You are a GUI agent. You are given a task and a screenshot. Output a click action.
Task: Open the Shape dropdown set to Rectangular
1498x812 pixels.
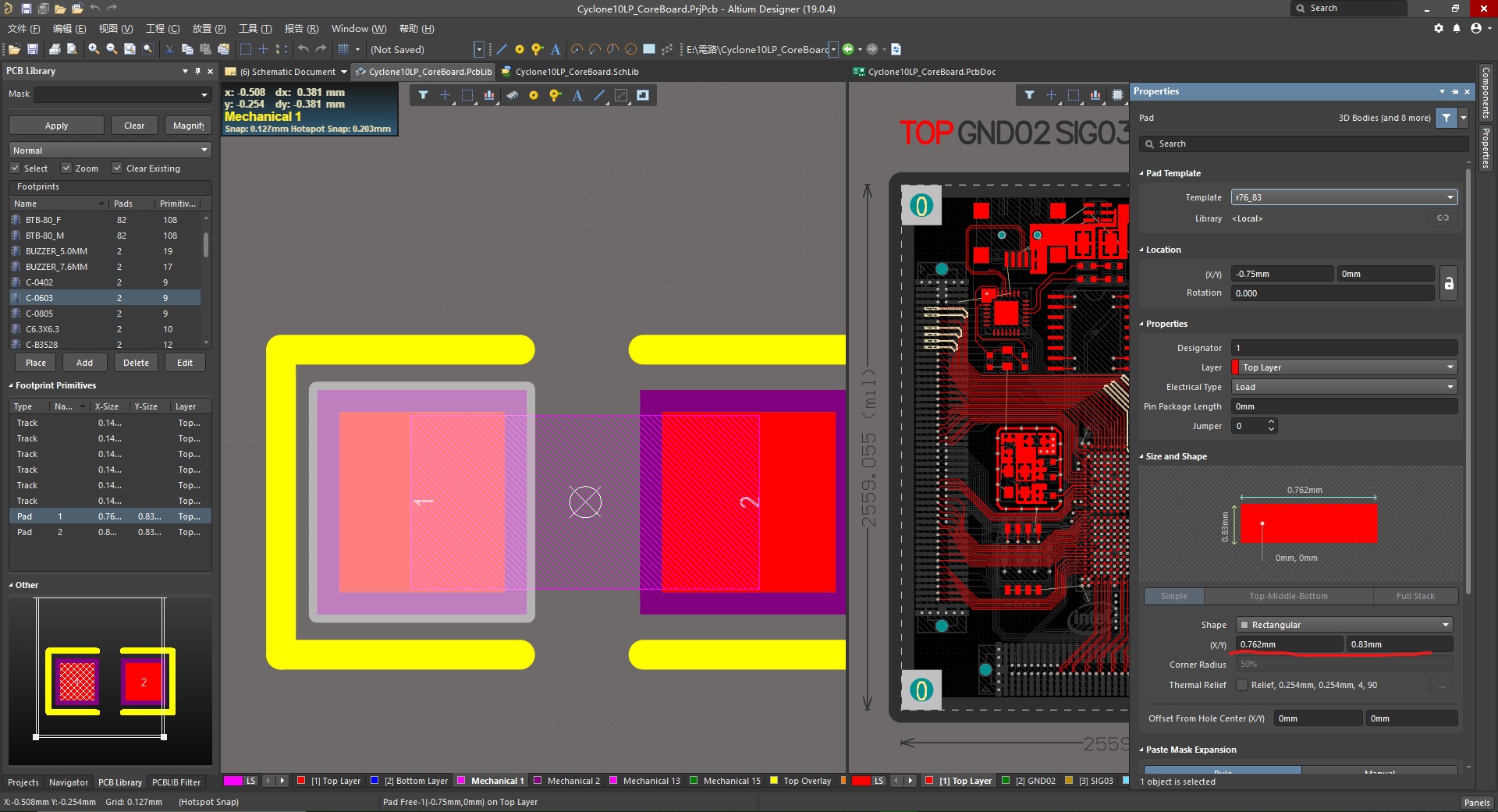(1344, 625)
